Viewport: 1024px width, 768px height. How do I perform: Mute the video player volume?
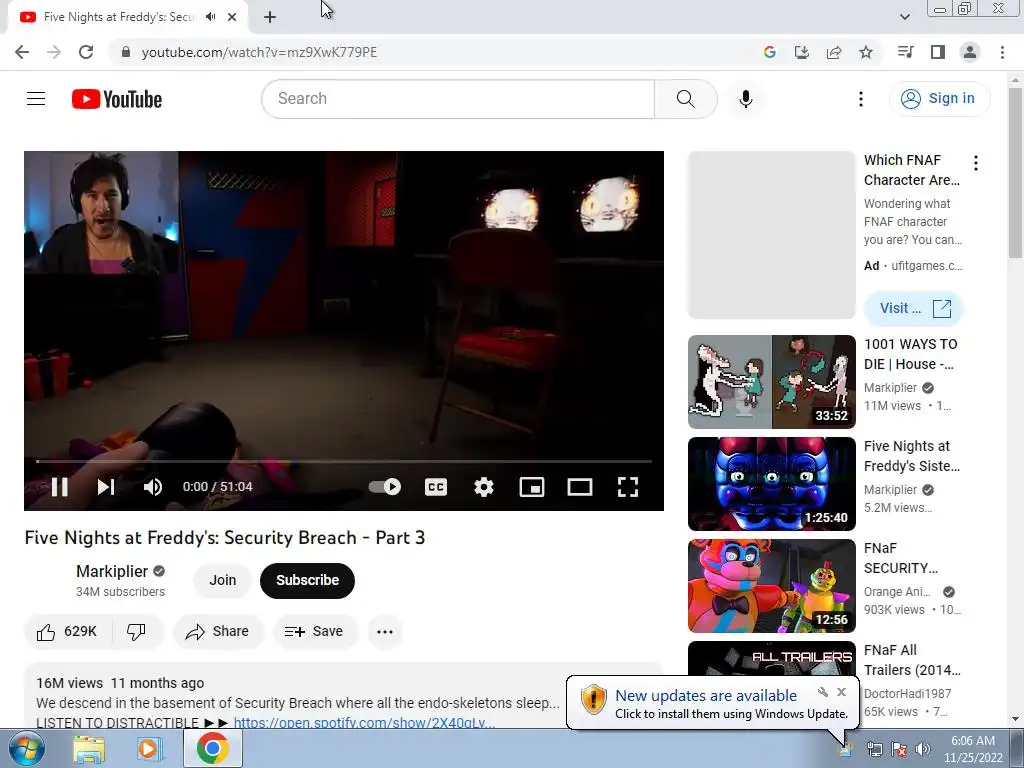coord(153,487)
